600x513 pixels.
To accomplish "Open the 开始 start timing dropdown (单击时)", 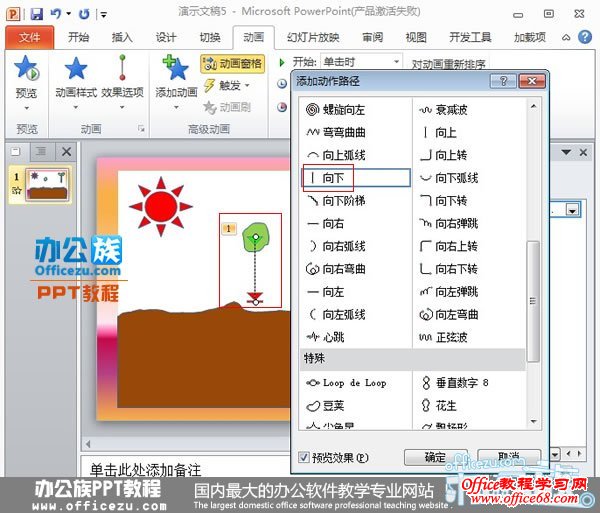I will point(361,62).
